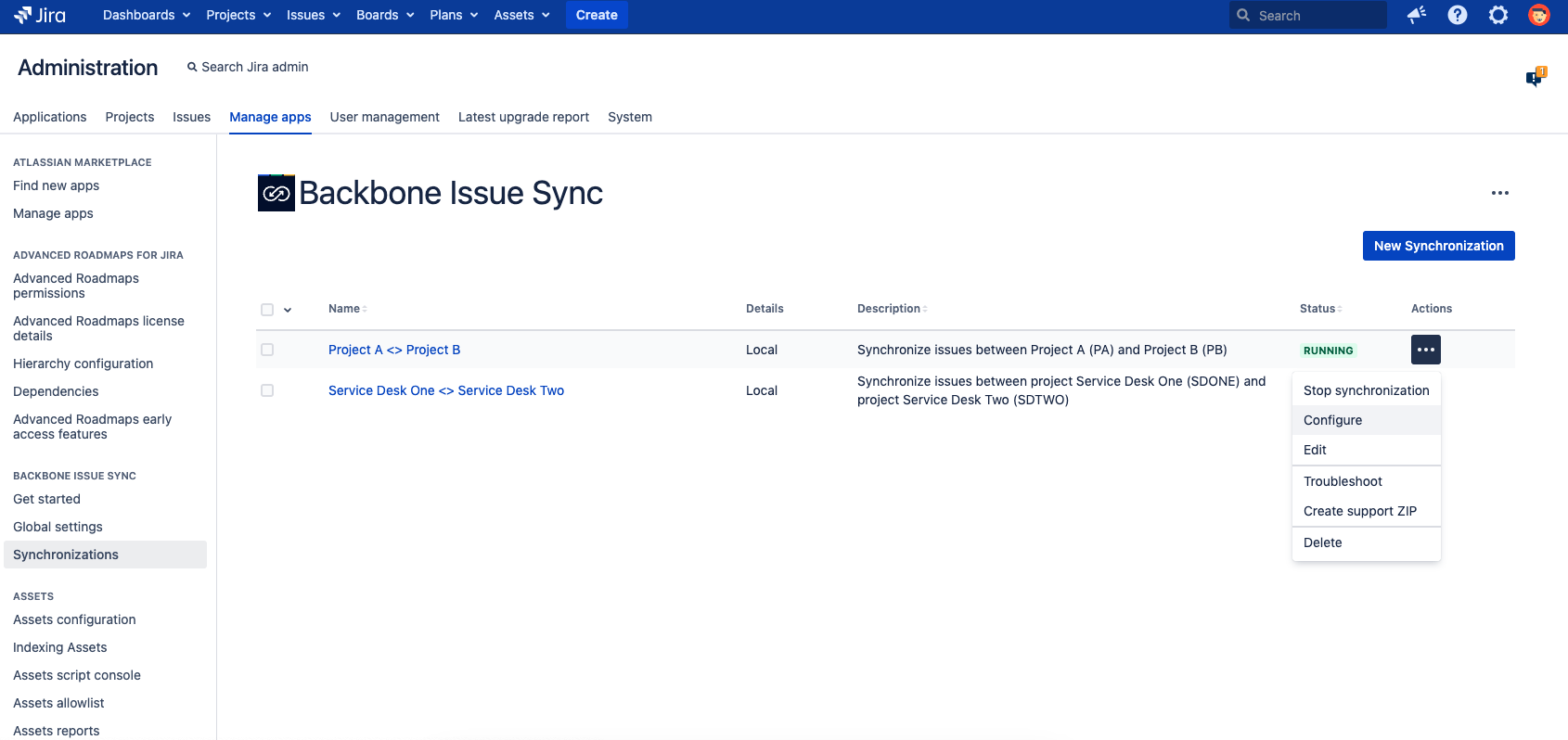Screen dimensions: 1568x740
Task: Open the page-level more options ellipsis
Action: 1499,193
